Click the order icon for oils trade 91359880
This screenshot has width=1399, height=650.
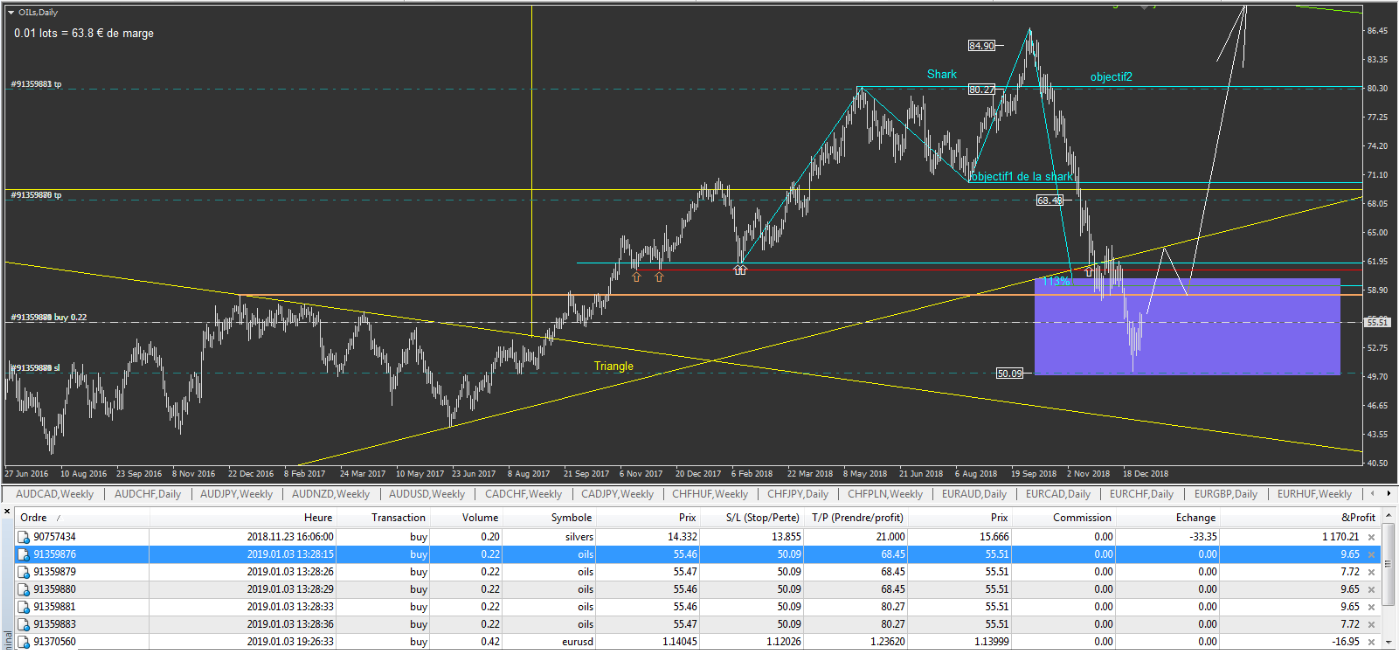click(x=24, y=589)
